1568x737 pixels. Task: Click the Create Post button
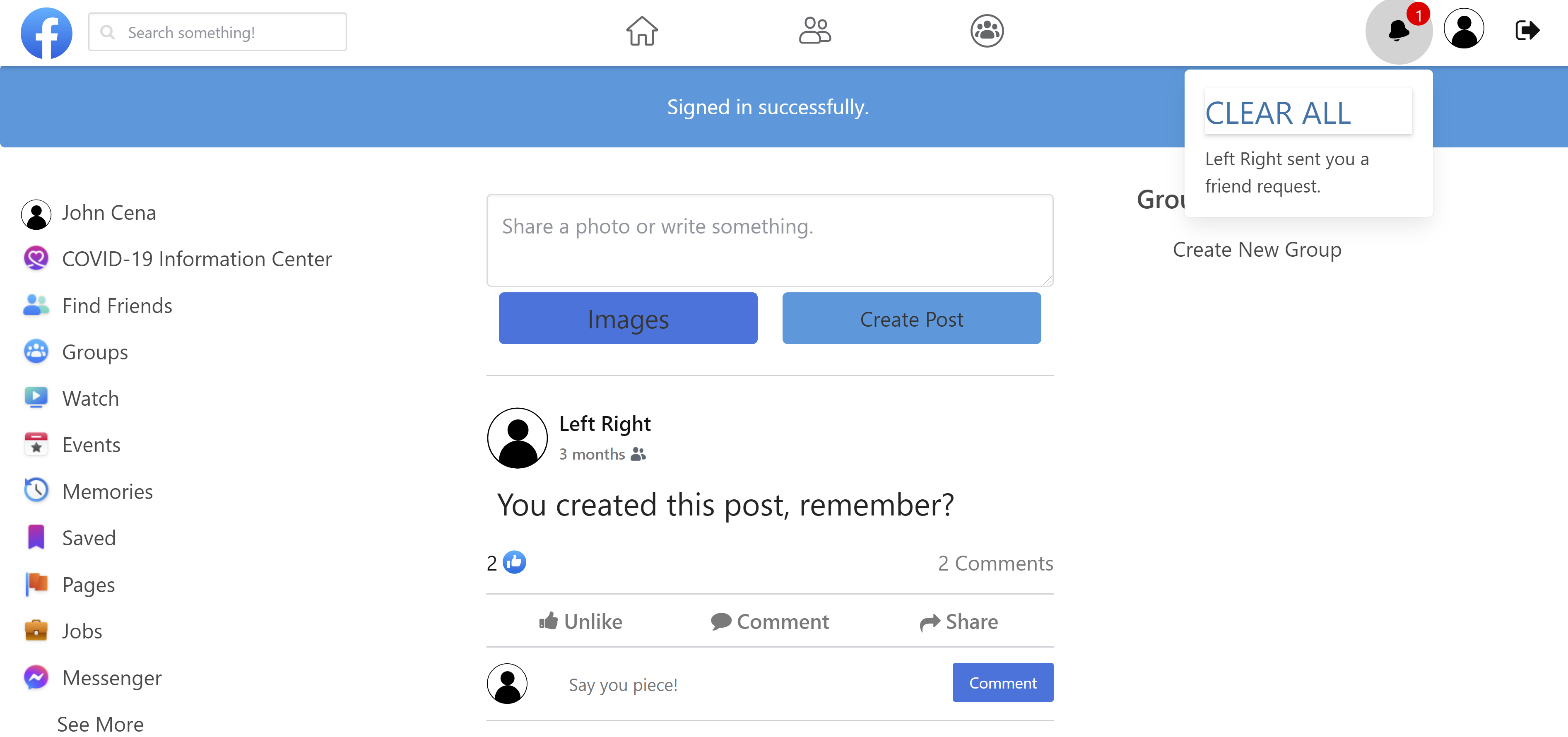coord(911,318)
